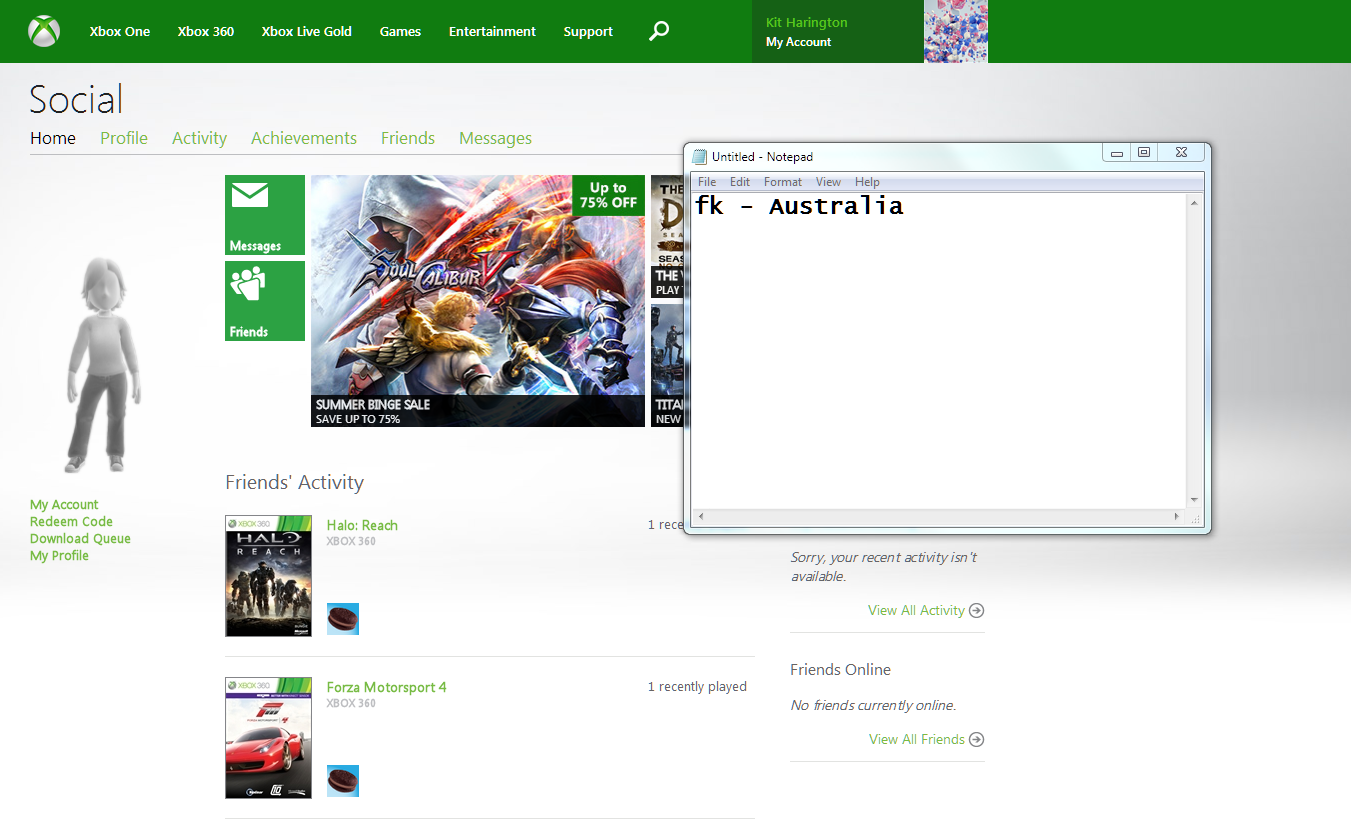Open the My Account sidebar link
This screenshot has width=1351, height=835.
(x=64, y=505)
